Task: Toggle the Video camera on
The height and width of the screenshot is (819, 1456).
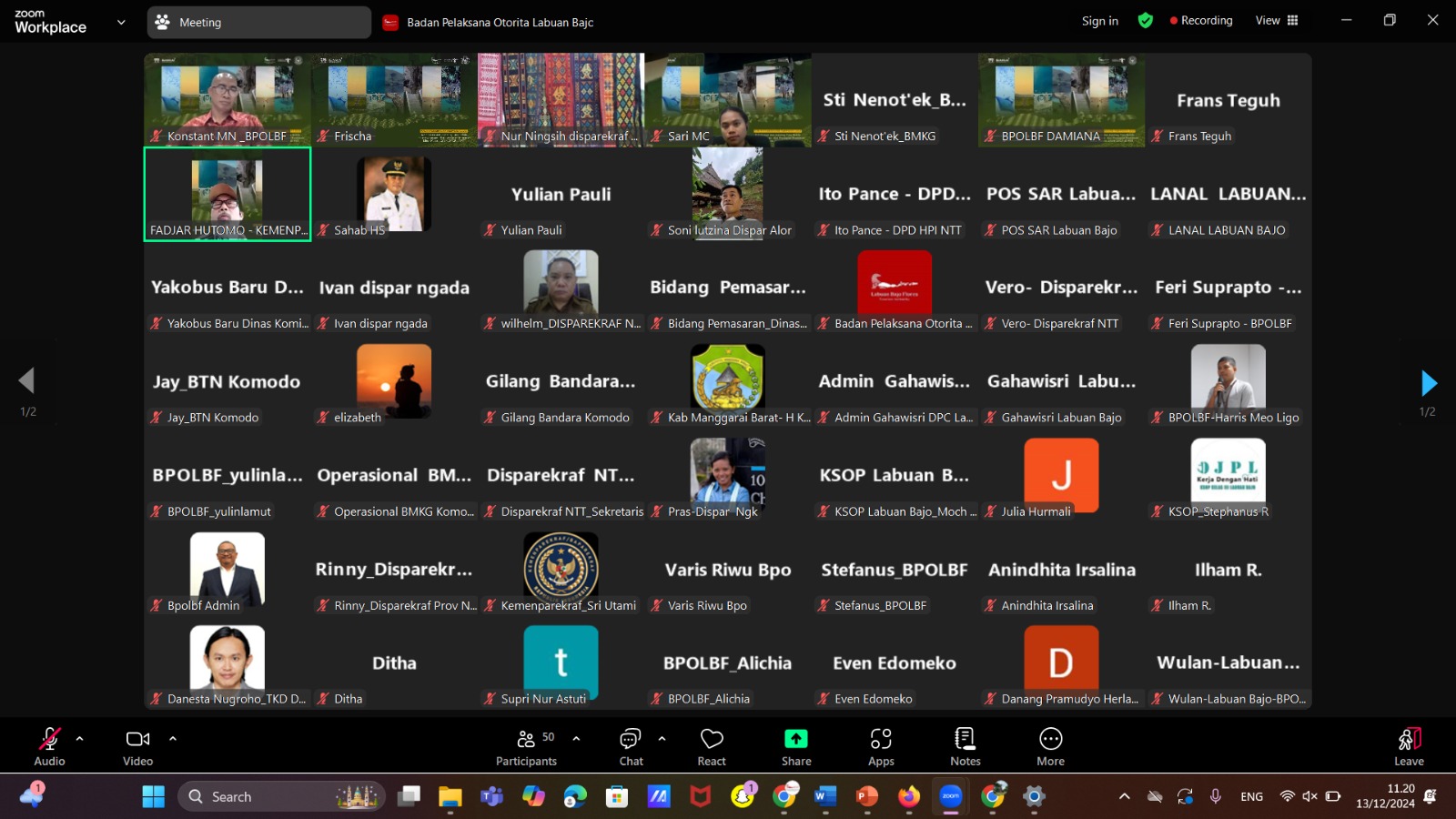Action: click(137, 739)
